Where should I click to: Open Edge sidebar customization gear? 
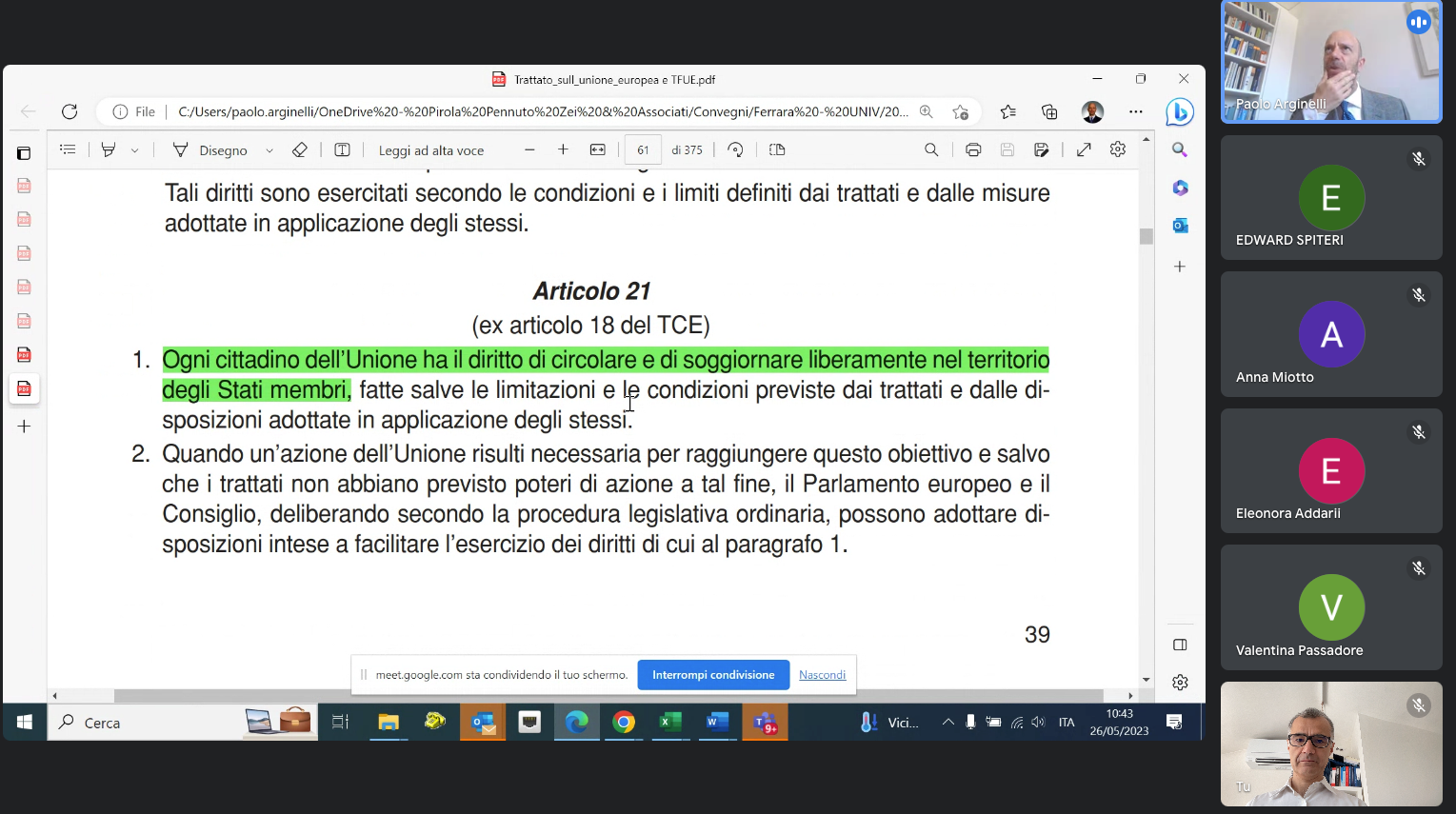point(1180,682)
